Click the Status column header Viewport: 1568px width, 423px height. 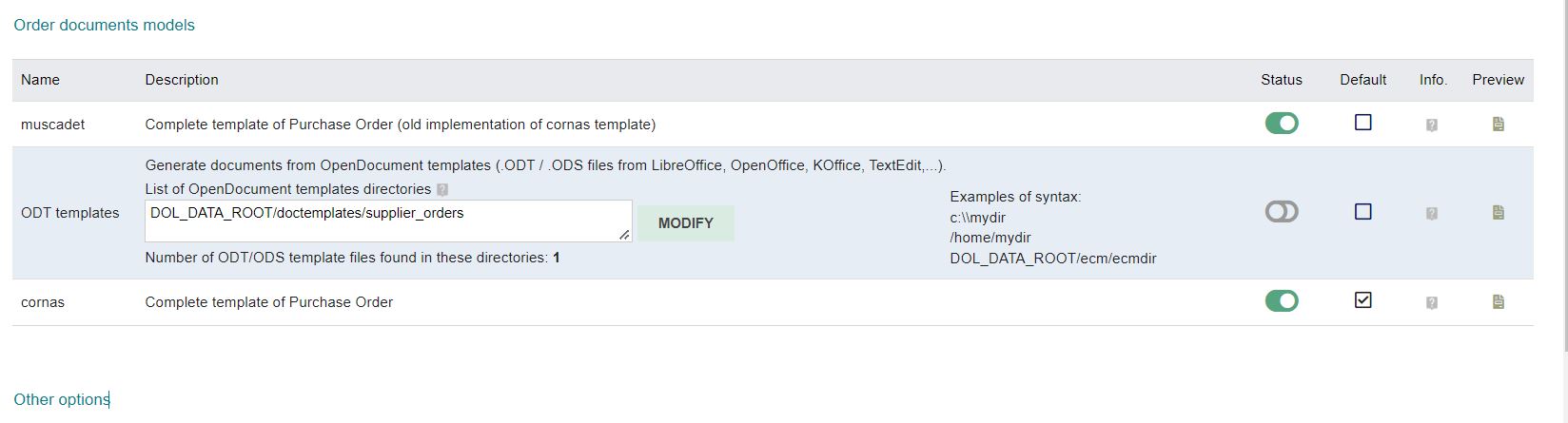1281,80
